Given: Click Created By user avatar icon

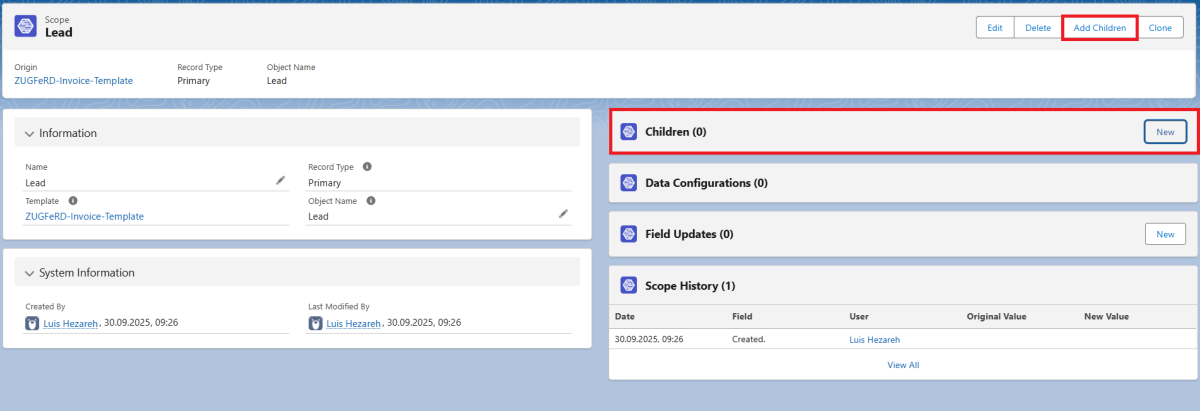Looking at the screenshot, I should (33, 323).
